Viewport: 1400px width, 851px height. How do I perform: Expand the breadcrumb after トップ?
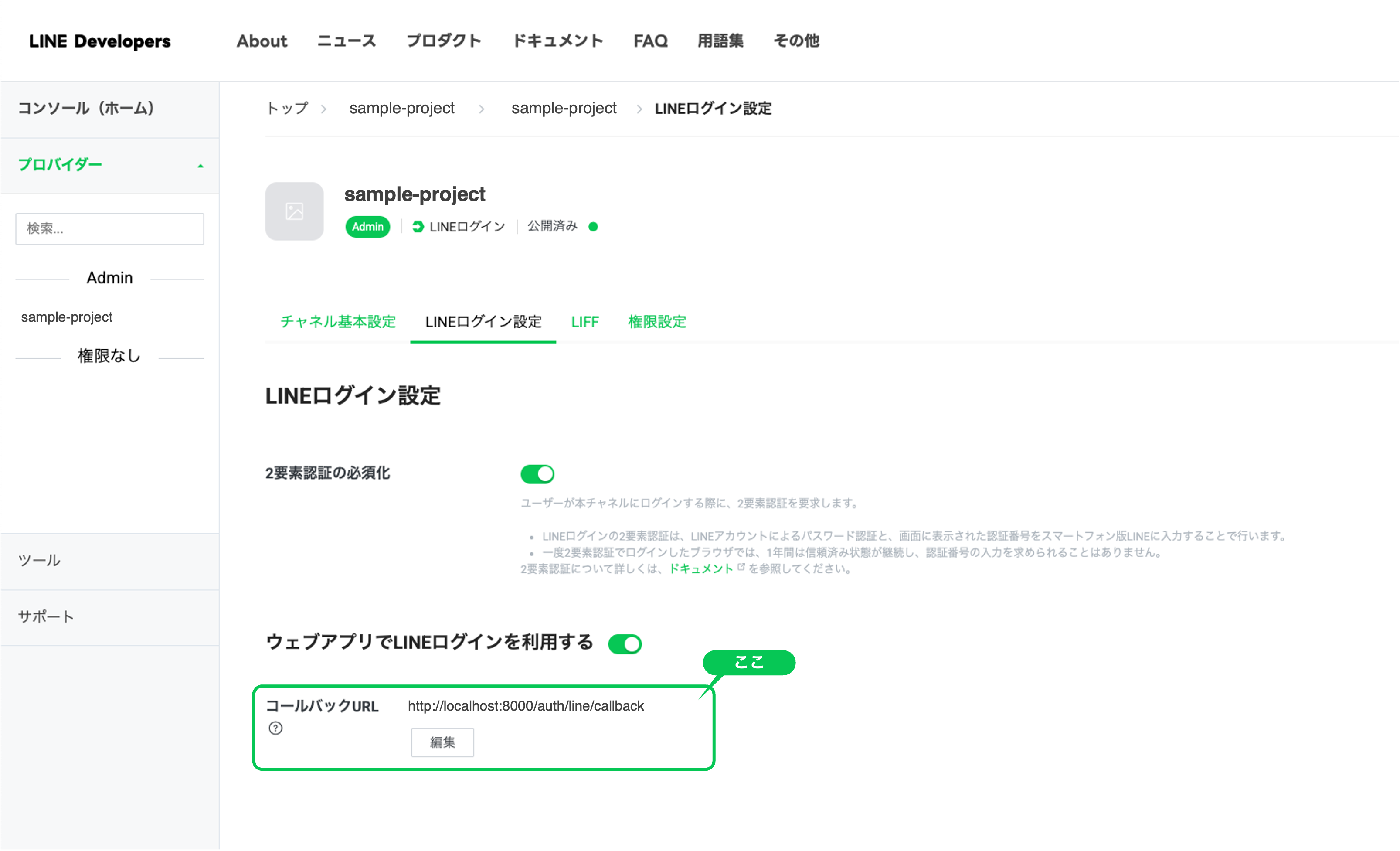[324, 109]
